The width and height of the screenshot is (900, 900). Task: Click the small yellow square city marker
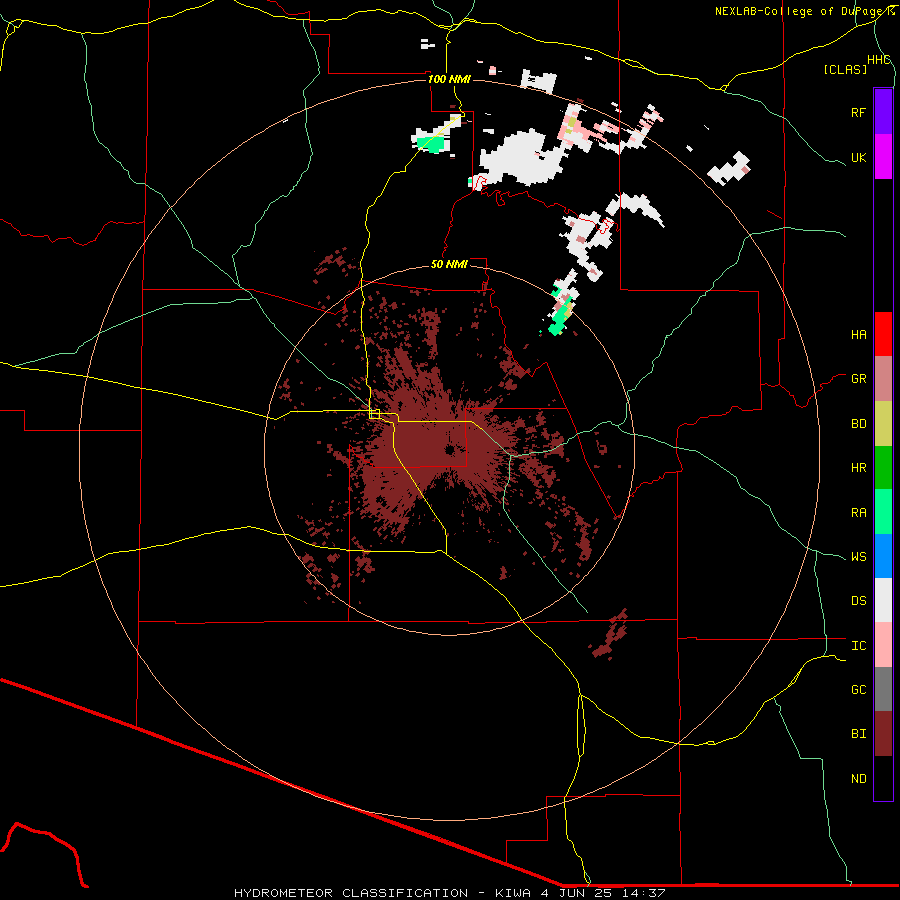click(x=375, y=414)
